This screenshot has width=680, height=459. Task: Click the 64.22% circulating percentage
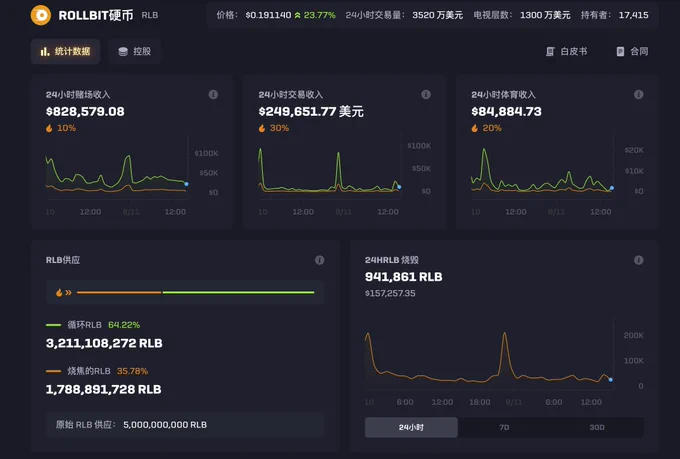coord(124,325)
